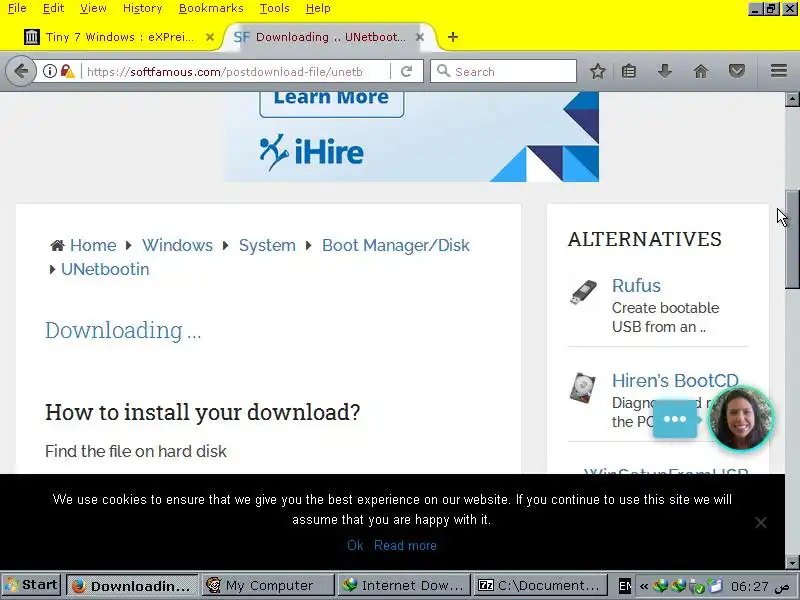Switch to My Computer taskbar item
This screenshot has width=800, height=600.
(268, 585)
